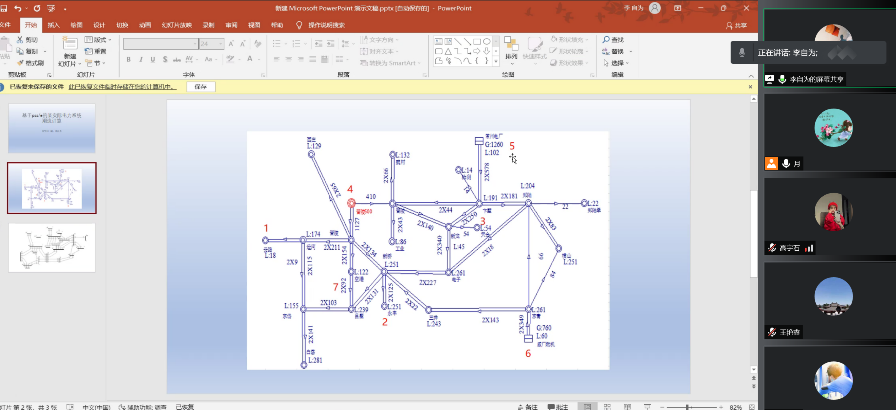The image size is (896, 410).
Task: Clear all formatting with the eraser A icon
Action: [256, 43]
